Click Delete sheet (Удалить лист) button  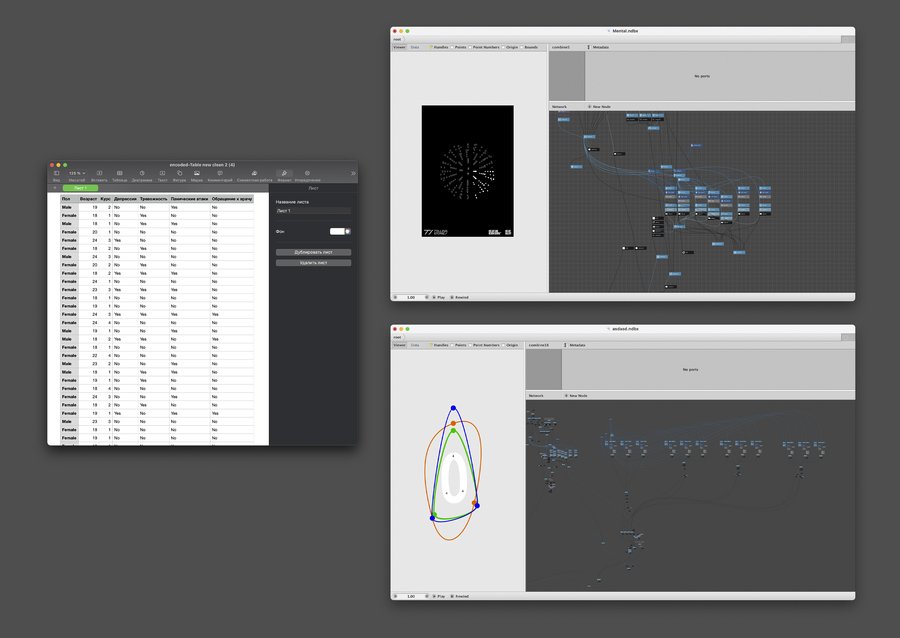click(313, 263)
